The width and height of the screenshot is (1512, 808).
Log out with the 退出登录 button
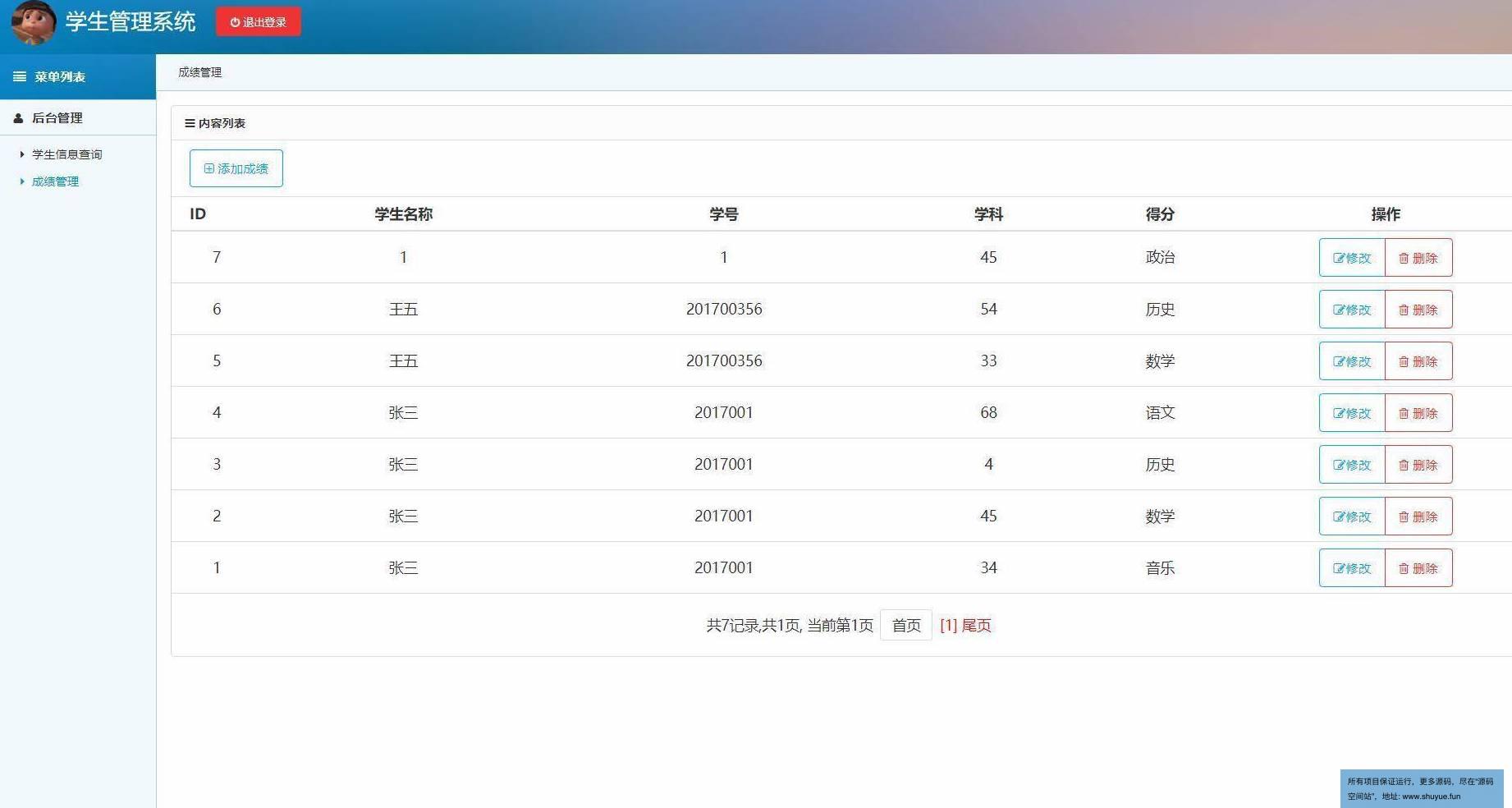coord(259,22)
